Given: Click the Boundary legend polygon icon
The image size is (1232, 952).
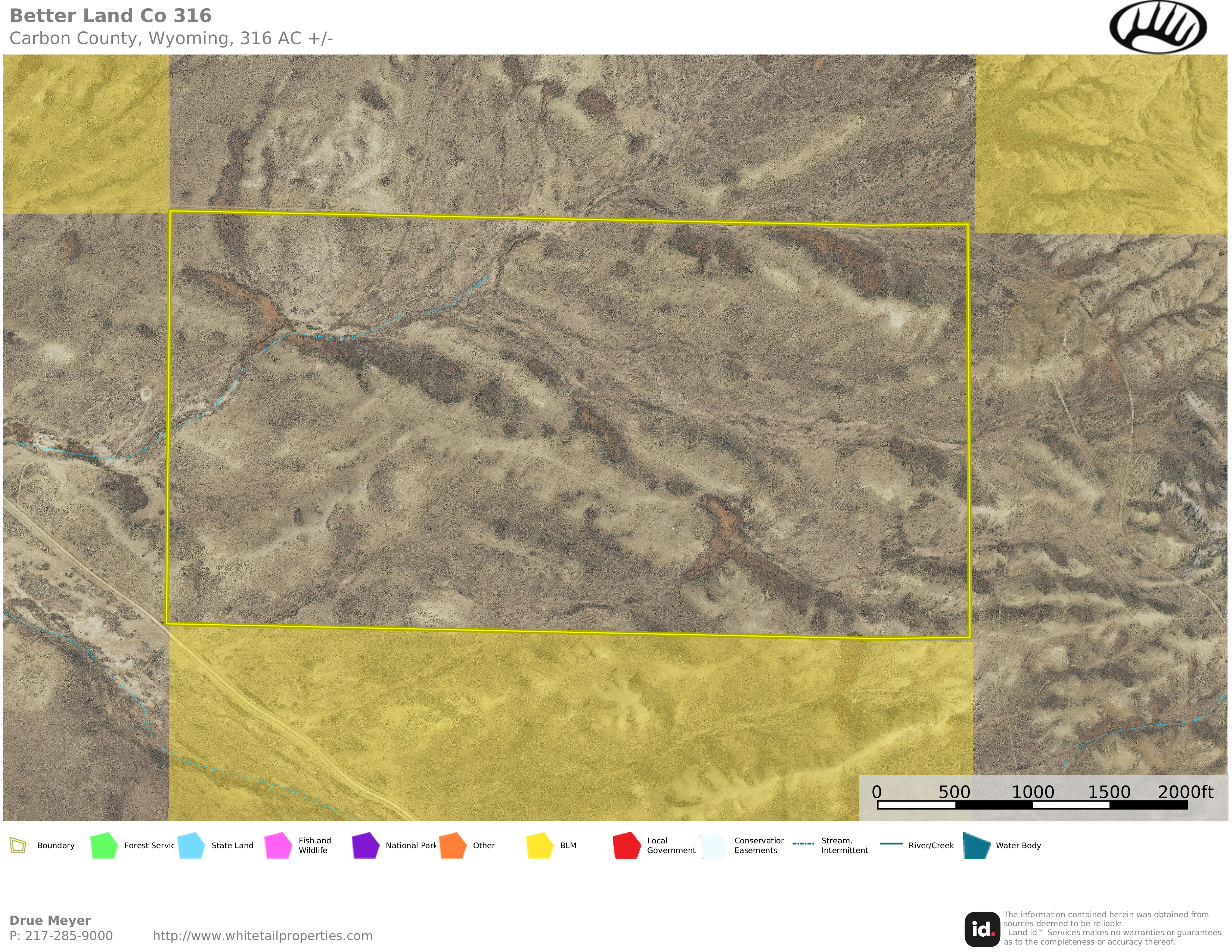Looking at the screenshot, I should (18, 845).
